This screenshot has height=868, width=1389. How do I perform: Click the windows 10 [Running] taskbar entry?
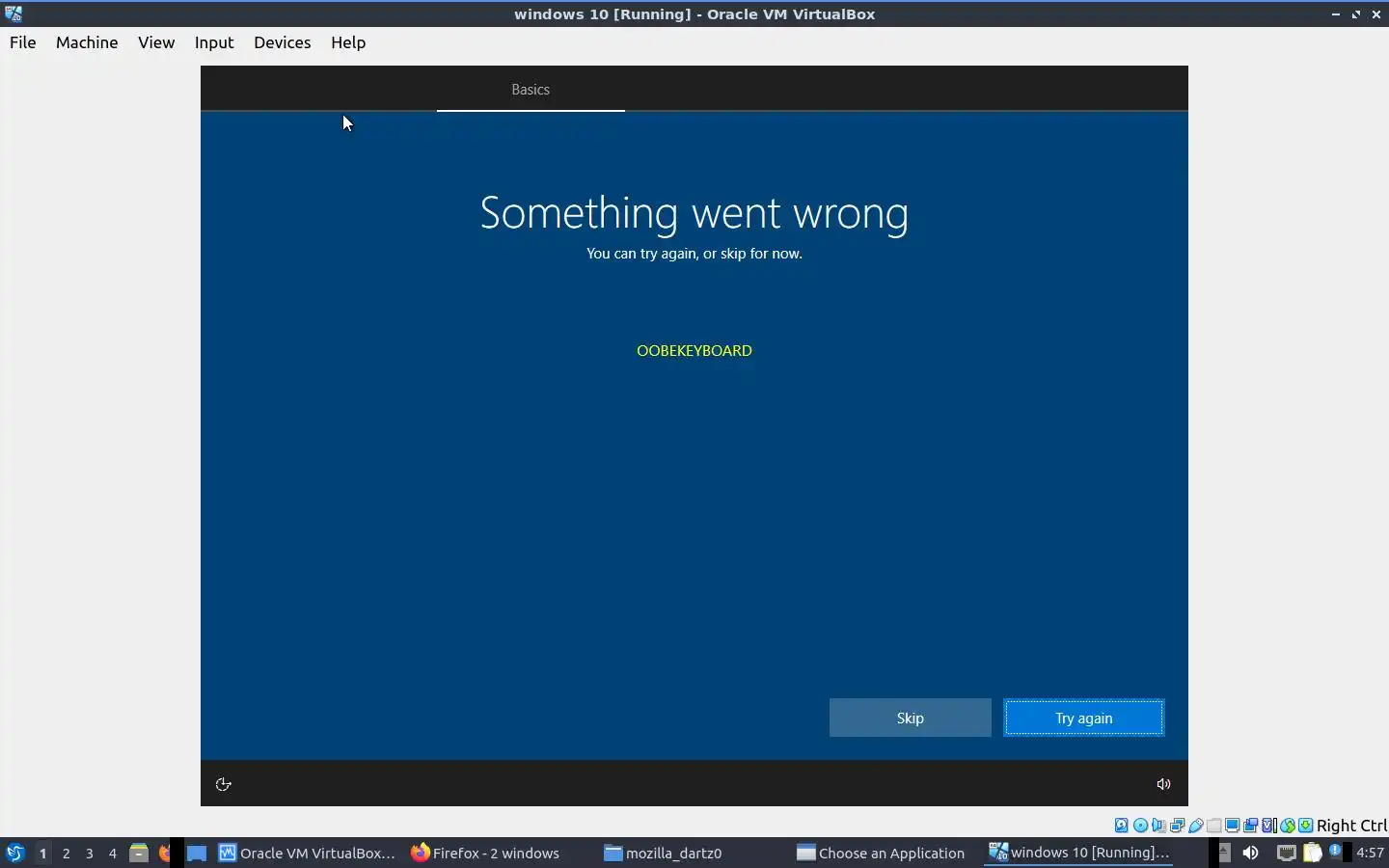1079,853
